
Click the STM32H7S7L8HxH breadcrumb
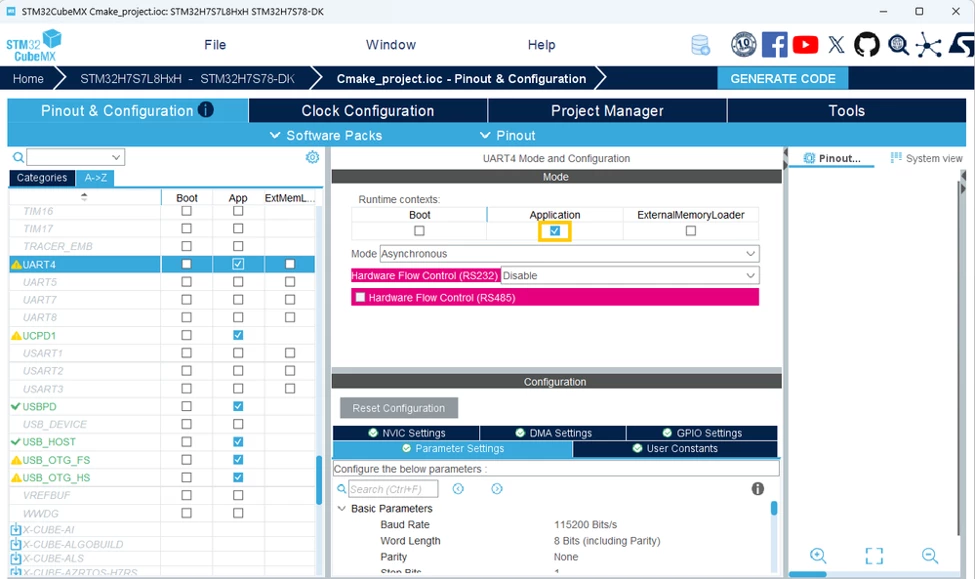point(187,79)
